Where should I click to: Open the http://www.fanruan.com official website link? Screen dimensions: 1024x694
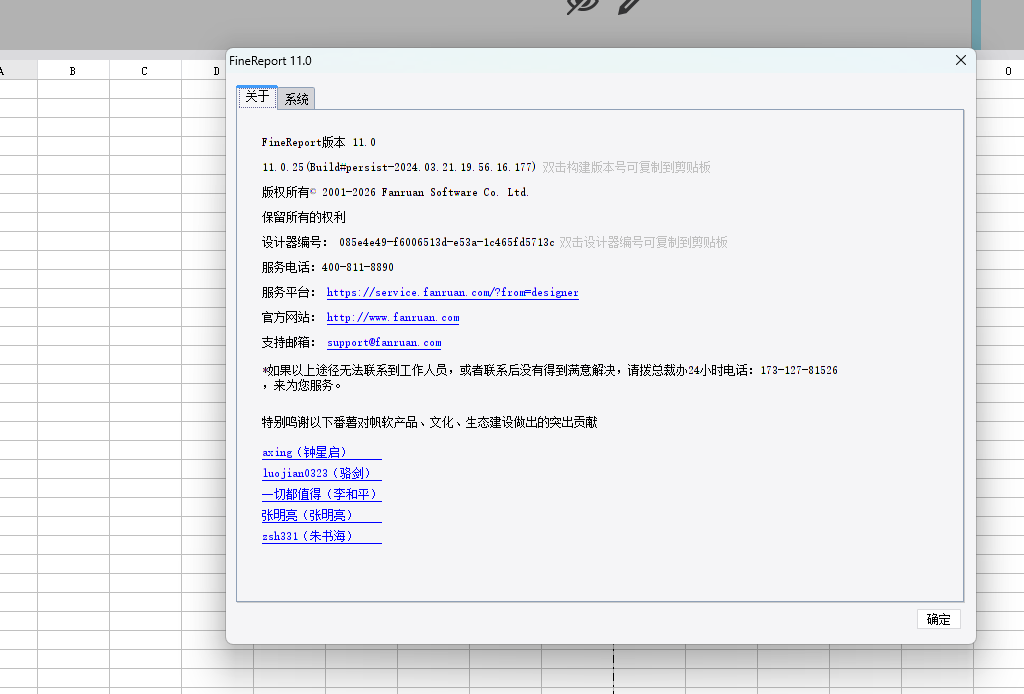[x=393, y=317]
